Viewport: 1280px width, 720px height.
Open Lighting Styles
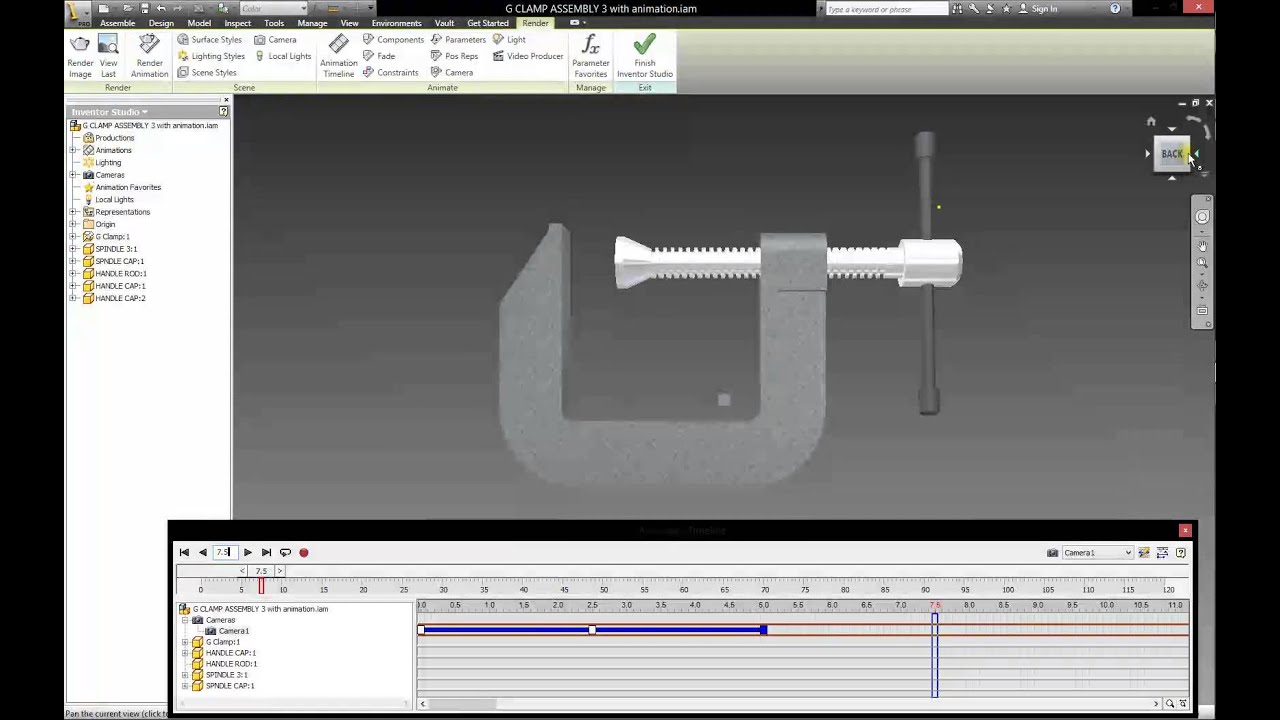[x=210, y=56]
